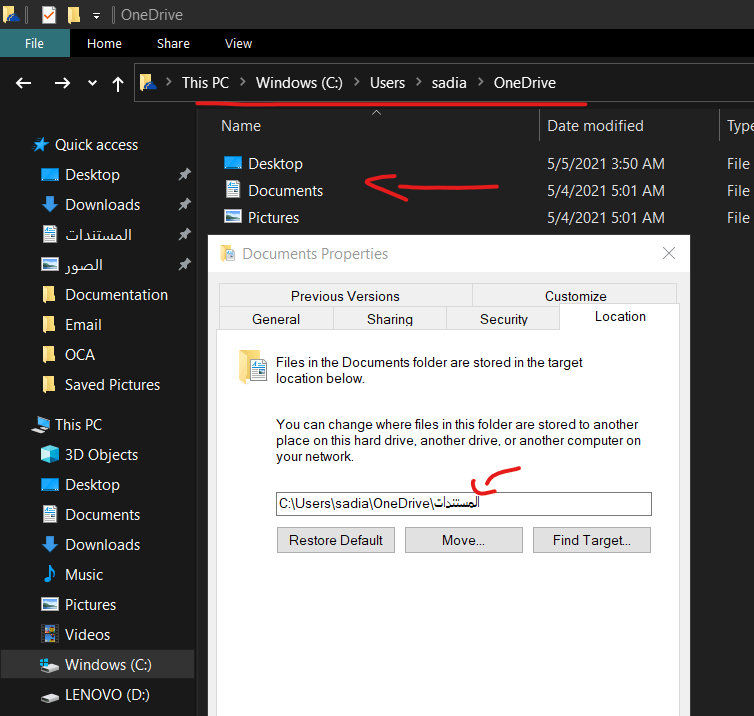
Task: Click Windows (C:) in the breadcrumb path
Action: [299, 83]
